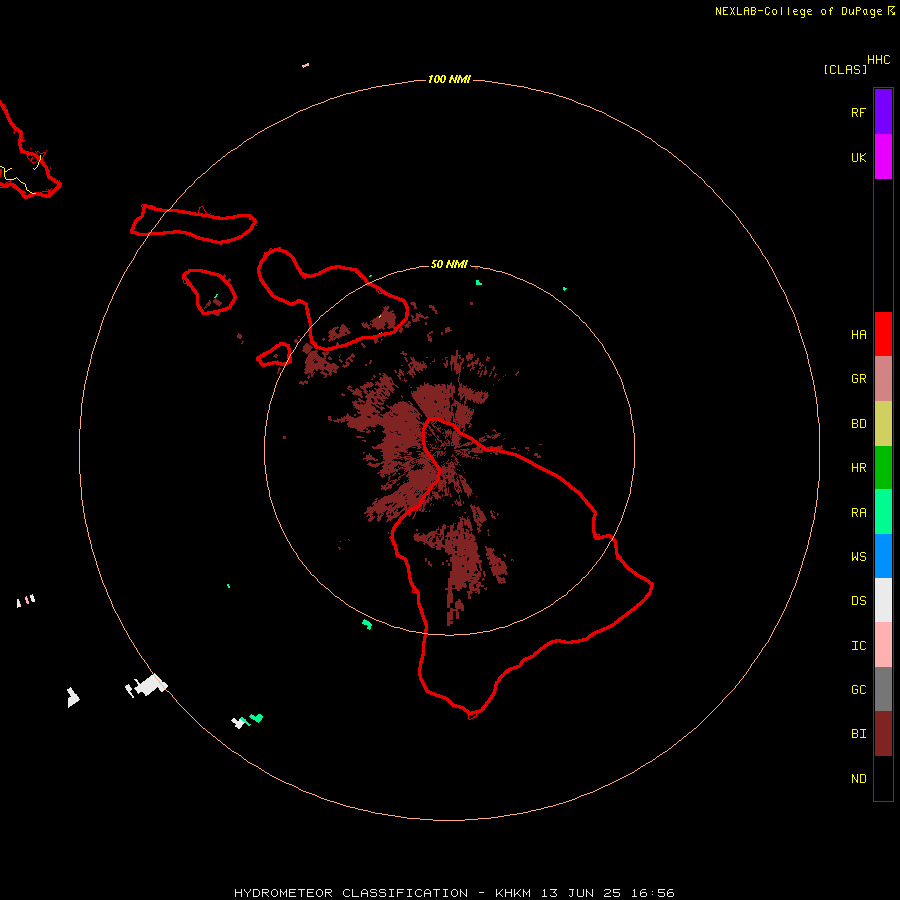Click the DS white legend swatch
The width and height of the screenshot is (900, 900).
[883, 600]
